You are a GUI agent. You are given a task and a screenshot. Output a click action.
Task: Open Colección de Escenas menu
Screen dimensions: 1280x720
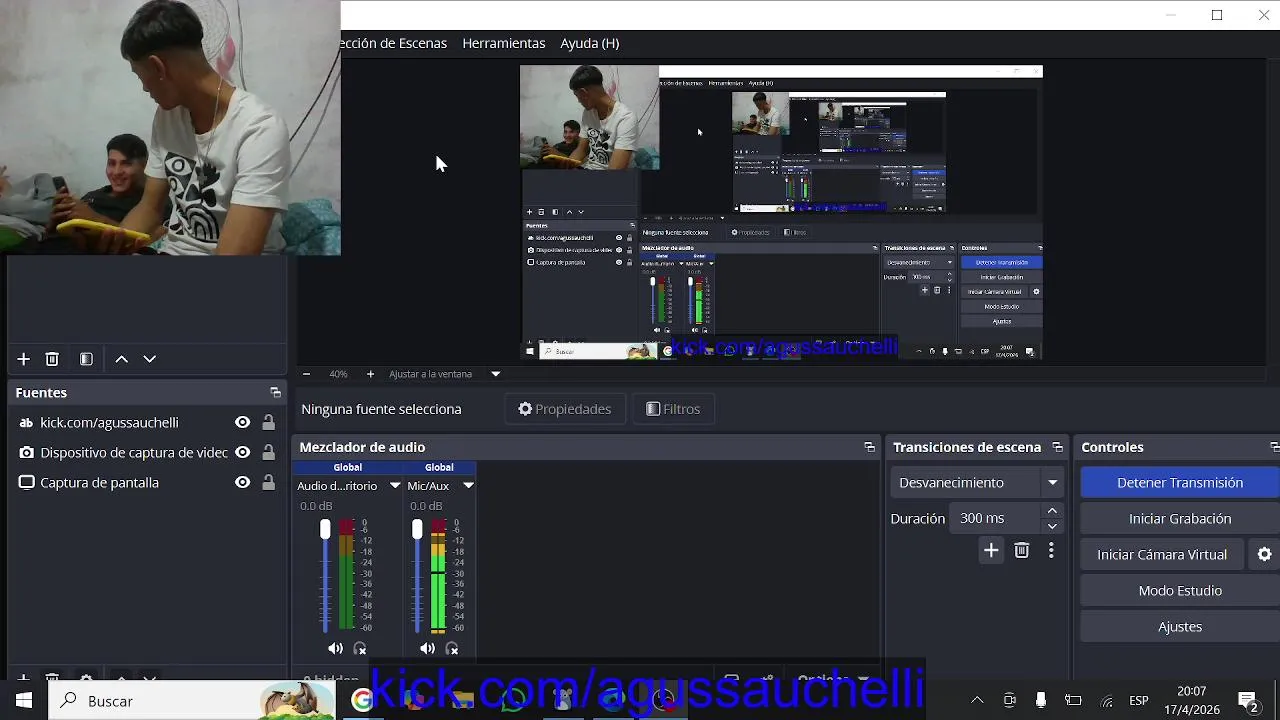point(394,43)
